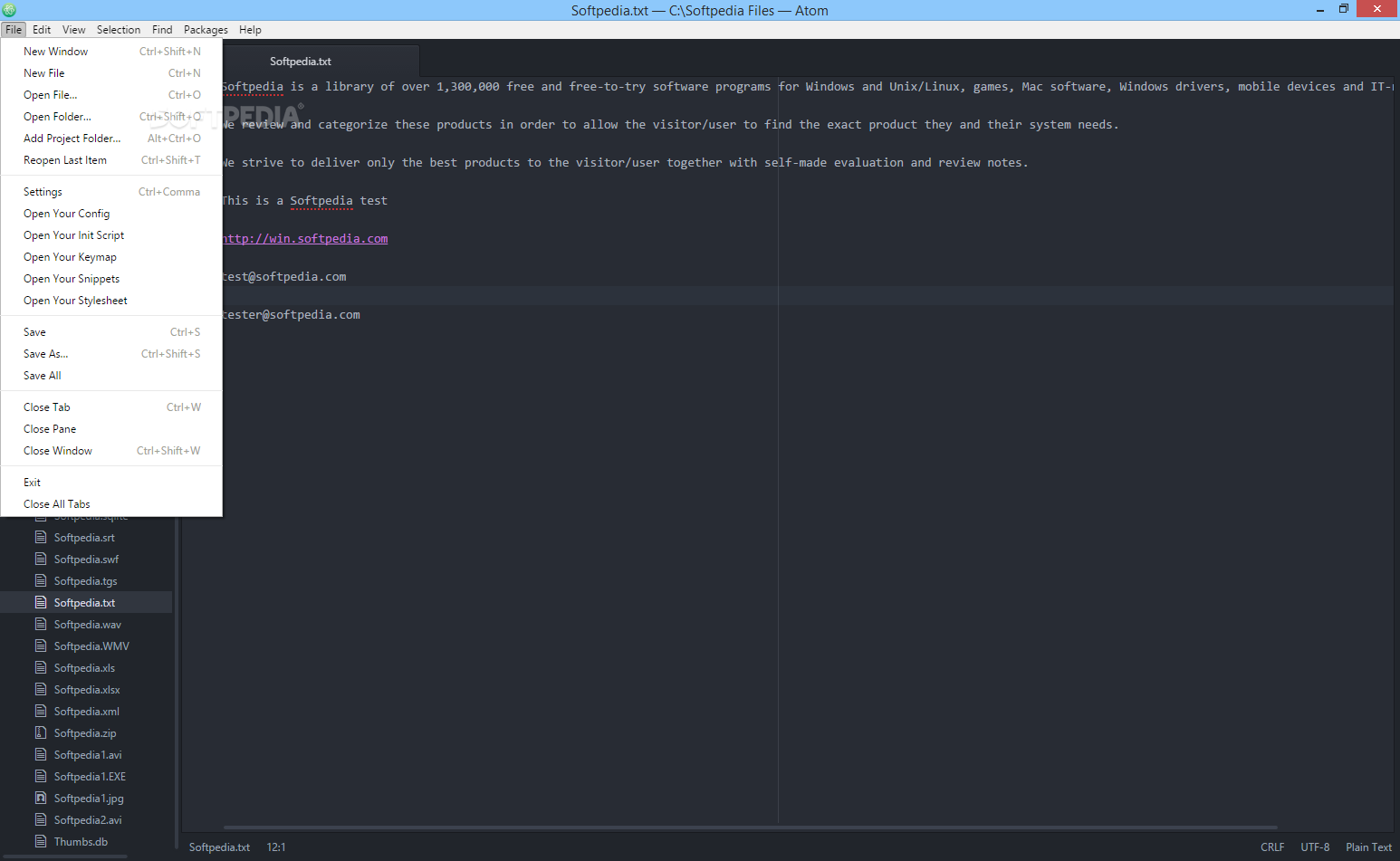Select Open Your Keymap entry
This screenshot has width=1400, height=861.
coord(111,257)
